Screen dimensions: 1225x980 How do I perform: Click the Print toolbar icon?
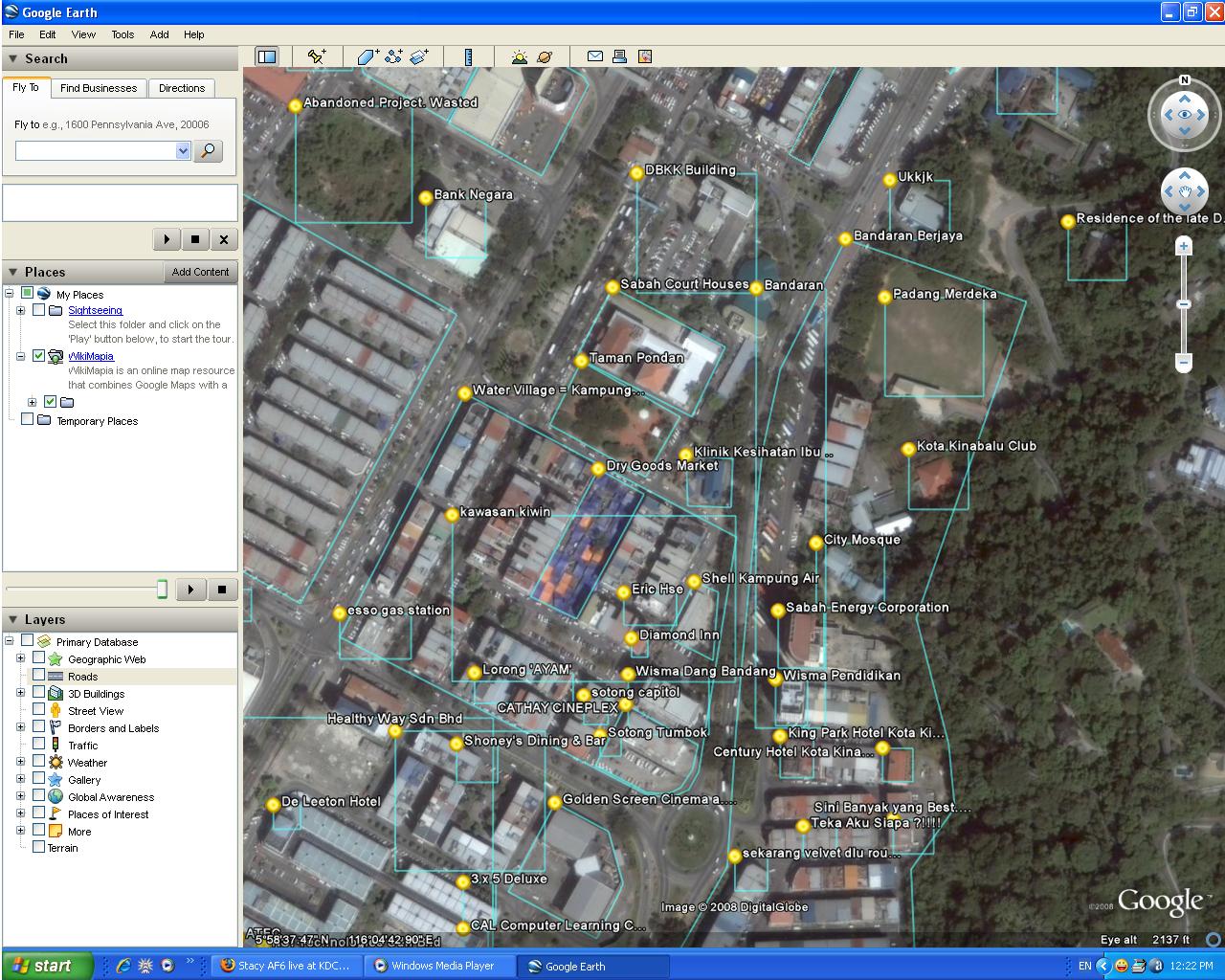pos(619,56)
